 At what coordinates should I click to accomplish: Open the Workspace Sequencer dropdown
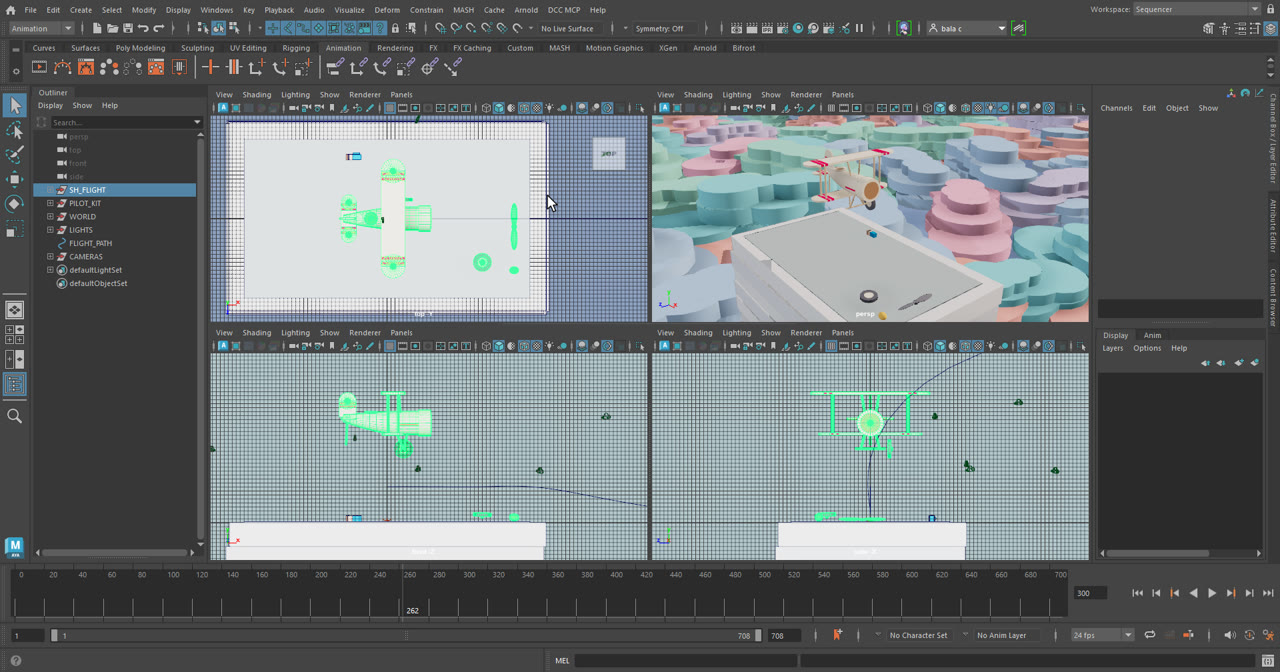pyautogui.click(x=1196, y=9)
